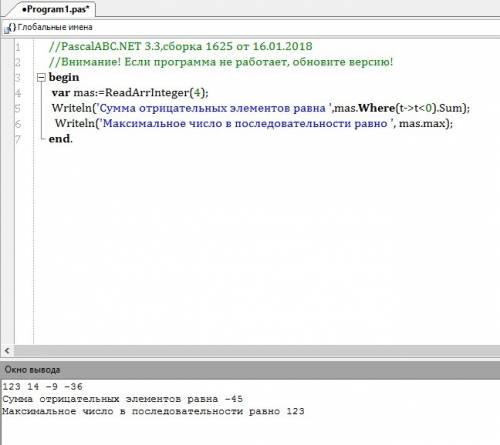Viewport: 500px width, 445px height.
Task: Click line number 1 in the gutter
Action: tap(18, 47)
